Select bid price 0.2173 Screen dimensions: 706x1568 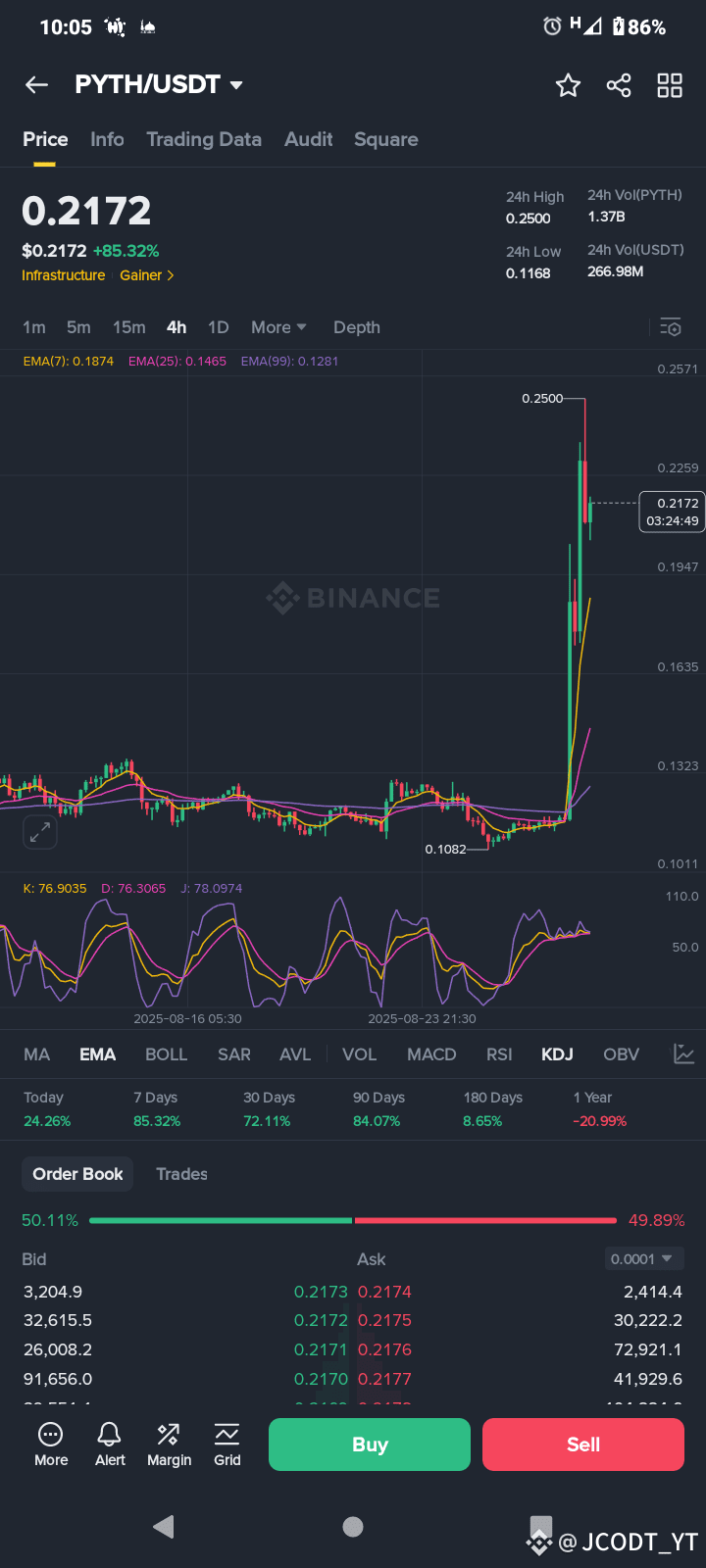coord(321,1292)
